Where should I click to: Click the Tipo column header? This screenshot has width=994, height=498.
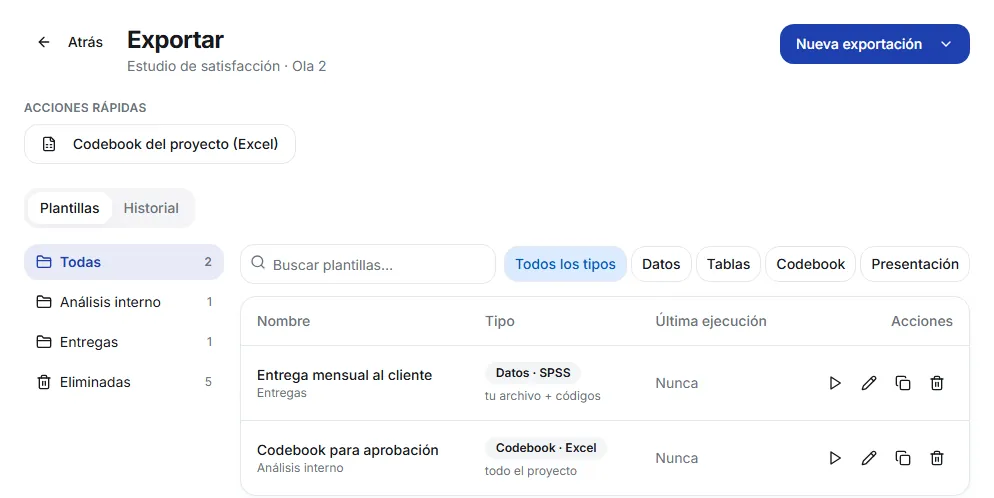500,321
